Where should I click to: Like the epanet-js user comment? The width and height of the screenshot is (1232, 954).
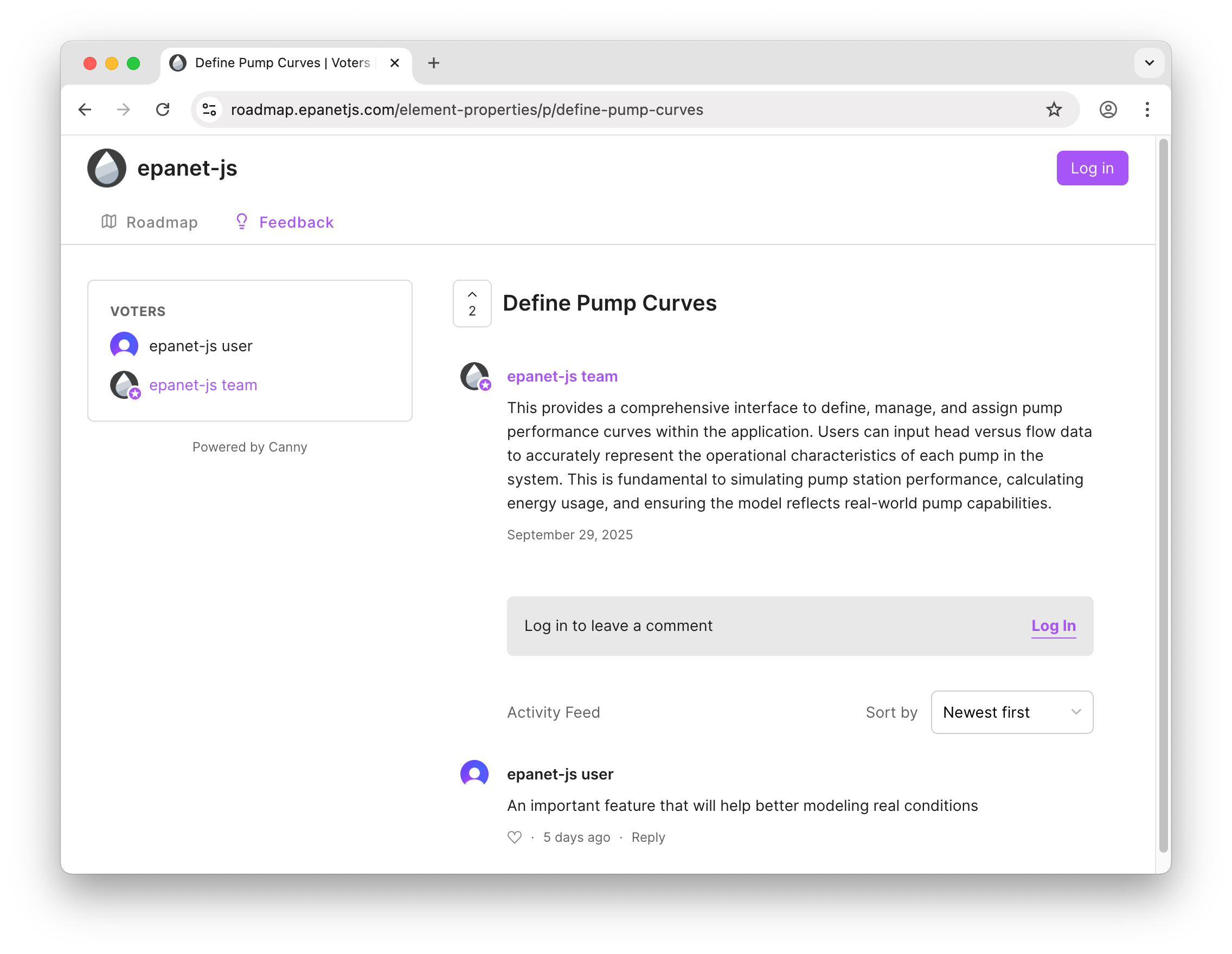514,837
